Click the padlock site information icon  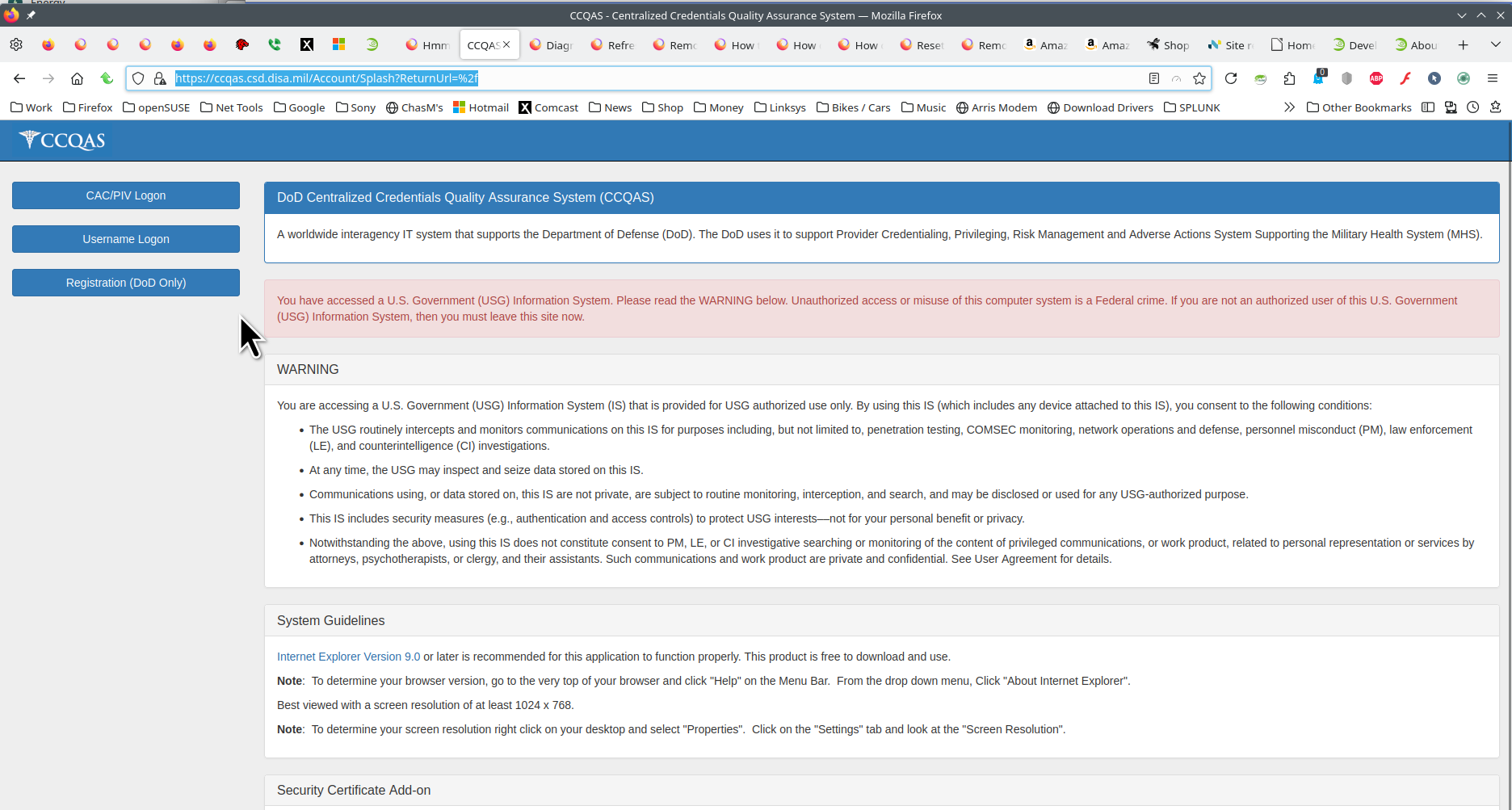pyautogui.click(x=160, y=78)
